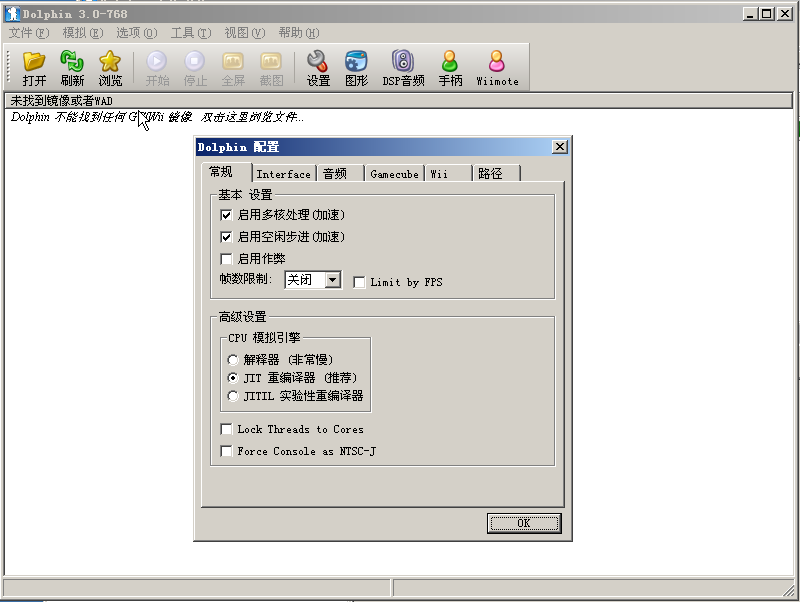The image size is (800, 602).
Task: Open the 视图(V) menu
Action: click(x=245, y=33)
